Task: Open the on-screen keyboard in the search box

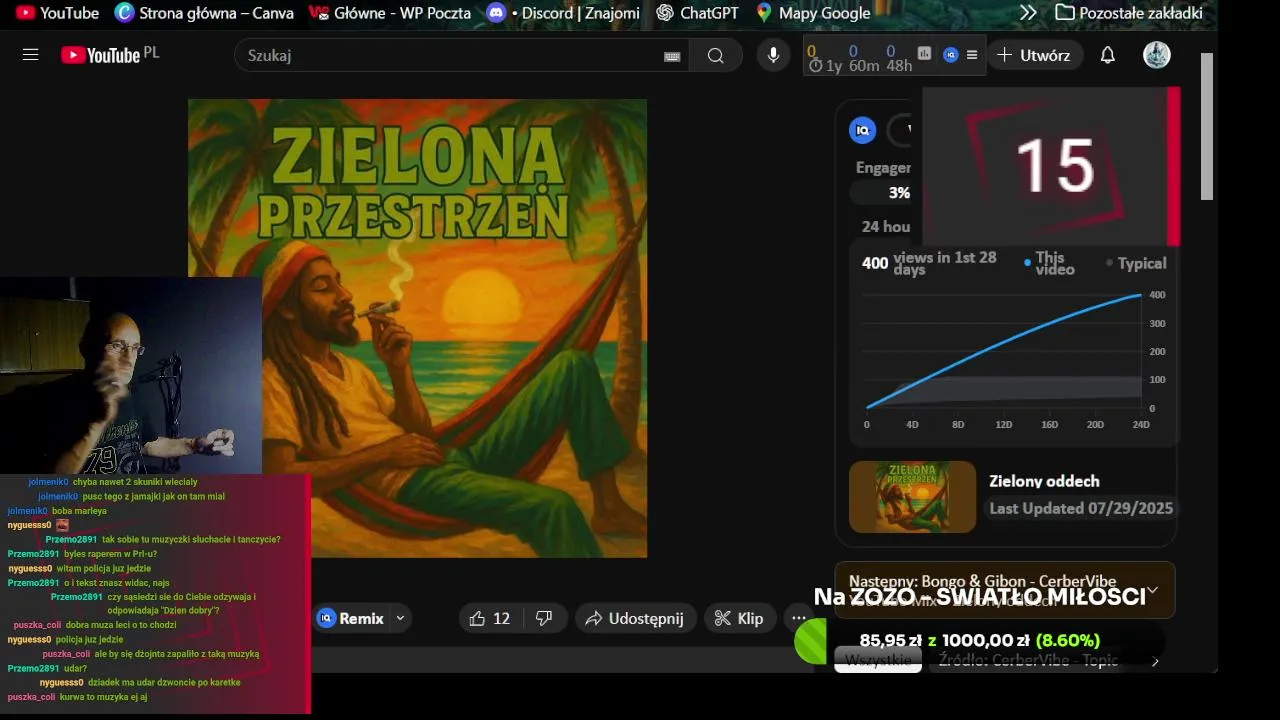Action: (672, 56)
